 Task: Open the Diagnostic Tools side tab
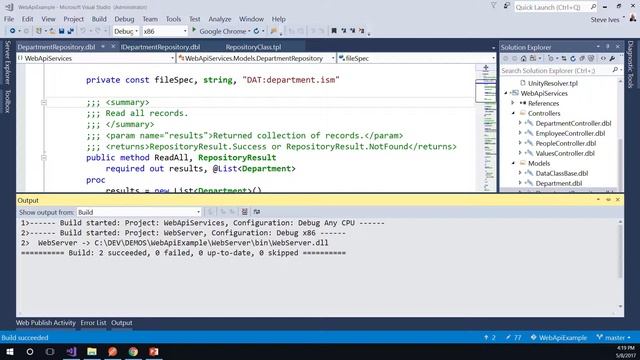point(631,64)
